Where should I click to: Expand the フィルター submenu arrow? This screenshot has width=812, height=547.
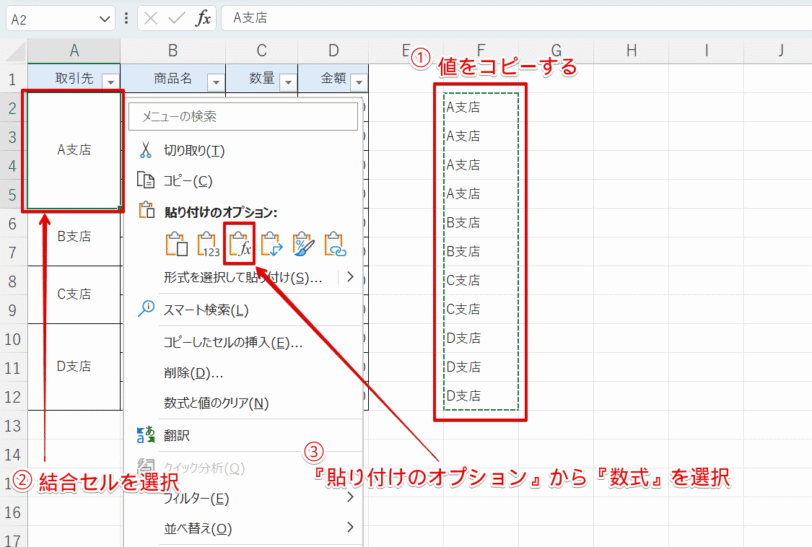[350, 497]
